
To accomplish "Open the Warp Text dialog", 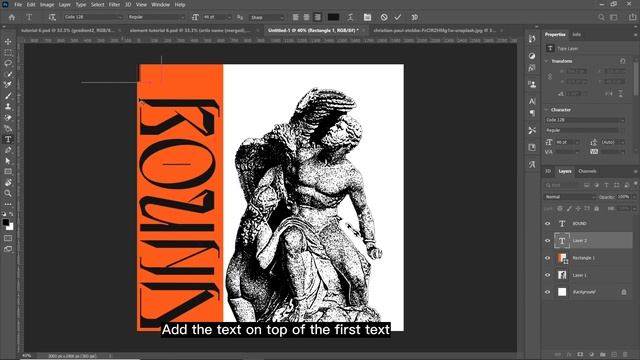I will 351,17.
